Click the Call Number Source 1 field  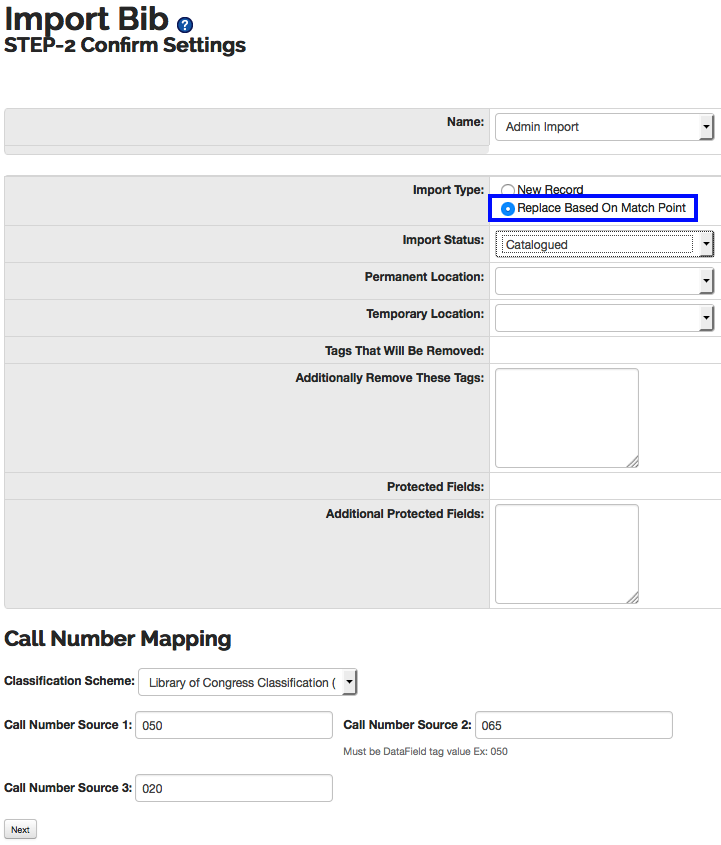pos(233,725)
